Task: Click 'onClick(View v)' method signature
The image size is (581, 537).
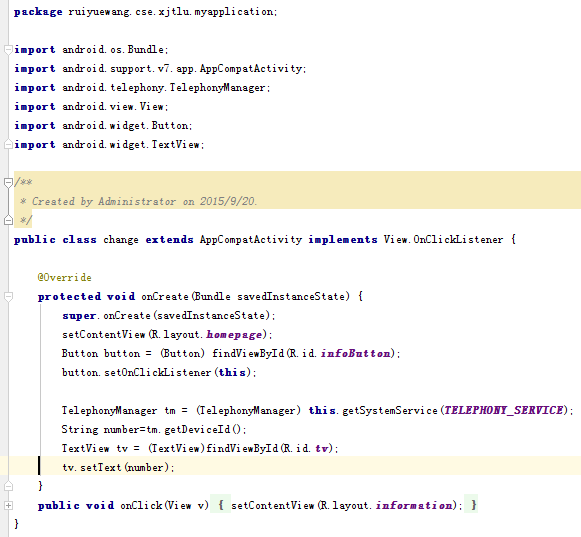Action: pos(165,505)
